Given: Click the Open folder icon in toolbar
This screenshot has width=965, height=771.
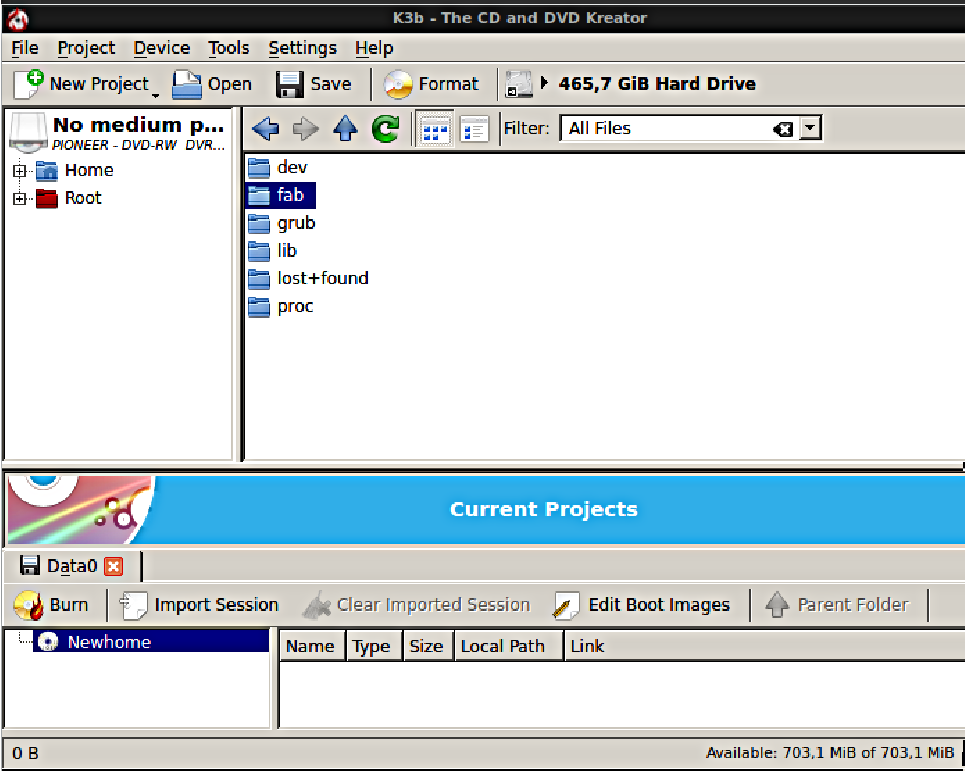Looking at the screenshot, I should pyautogui.click(x=186, y=84).
